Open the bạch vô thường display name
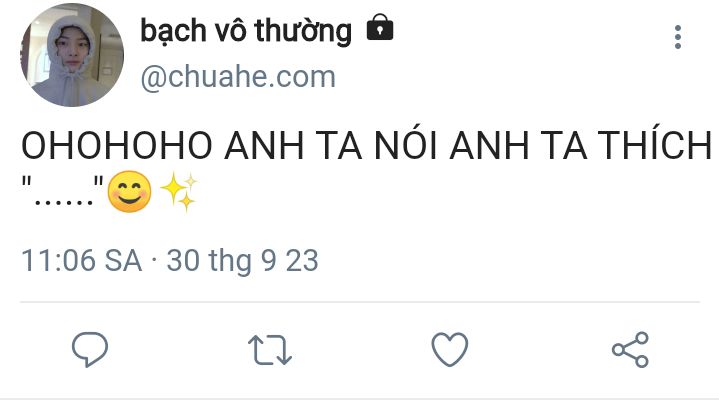The height and width of the screenshot is (400, 719). 246,31
